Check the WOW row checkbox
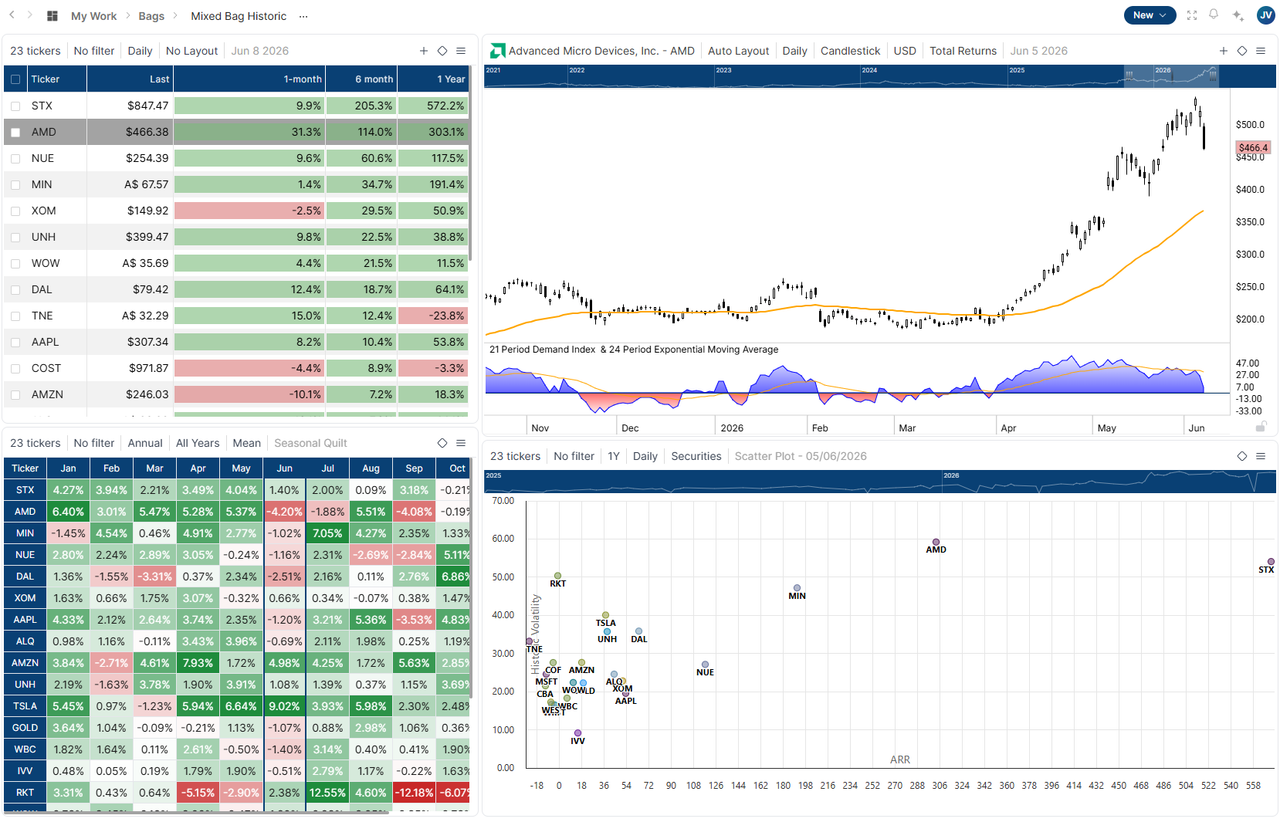This screenshot has height=818, width=1280. 15,263
